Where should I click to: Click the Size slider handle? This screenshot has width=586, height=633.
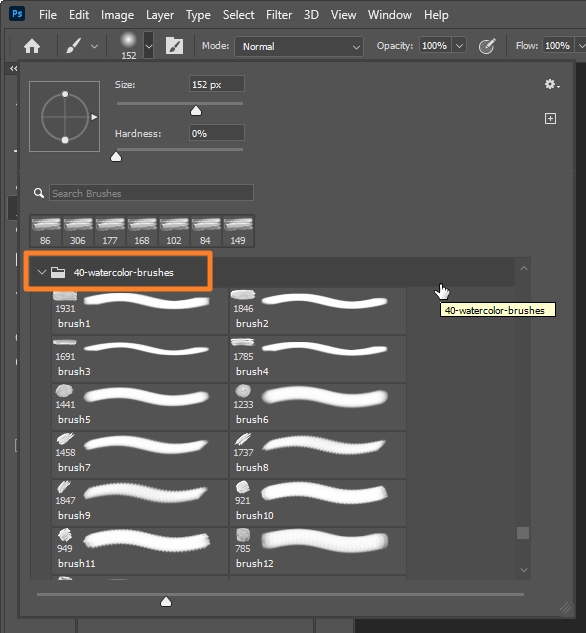tap(196, 111)
